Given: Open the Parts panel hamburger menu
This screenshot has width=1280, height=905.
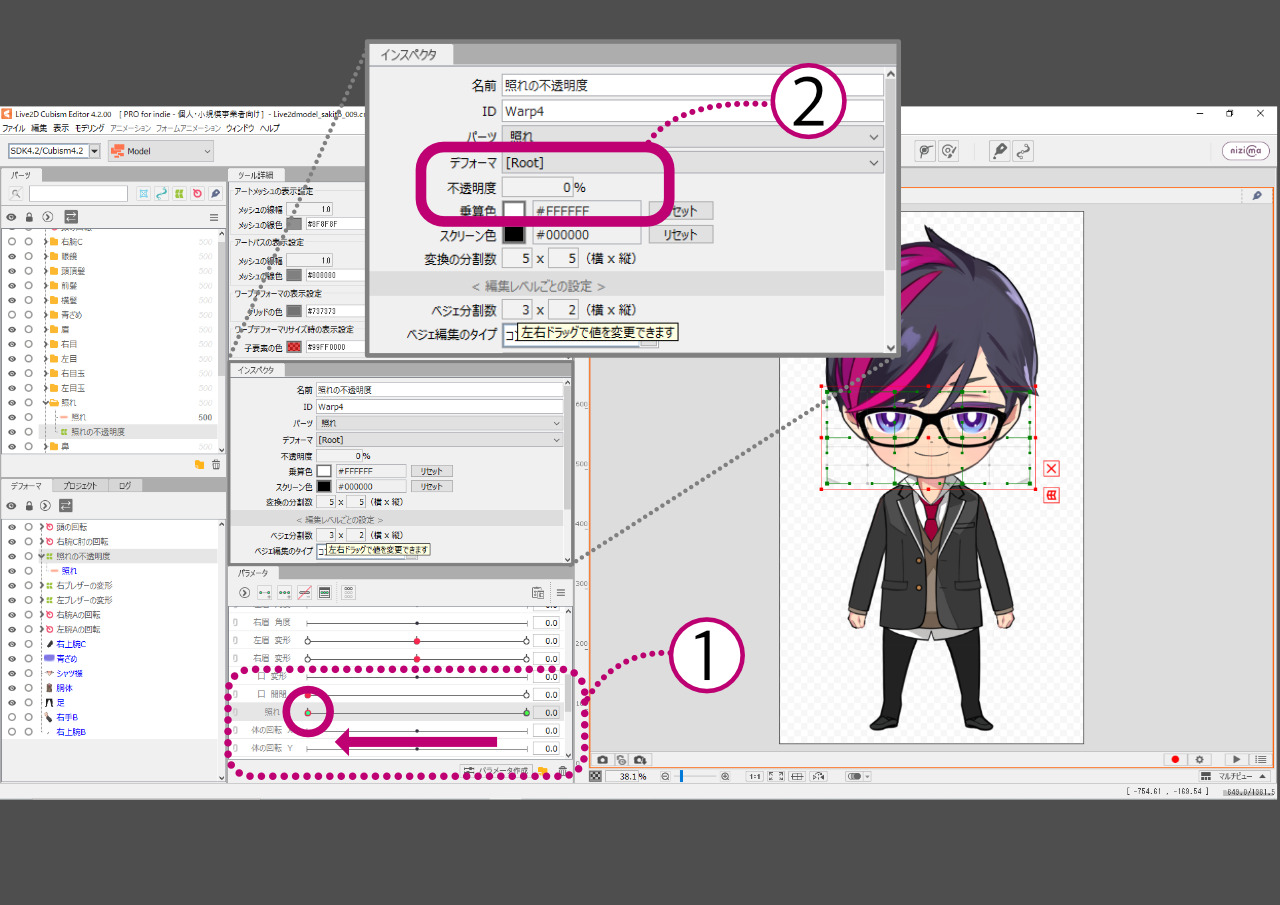Looking at the screenshot, I should pyautogui.click(x=213, y=217).
